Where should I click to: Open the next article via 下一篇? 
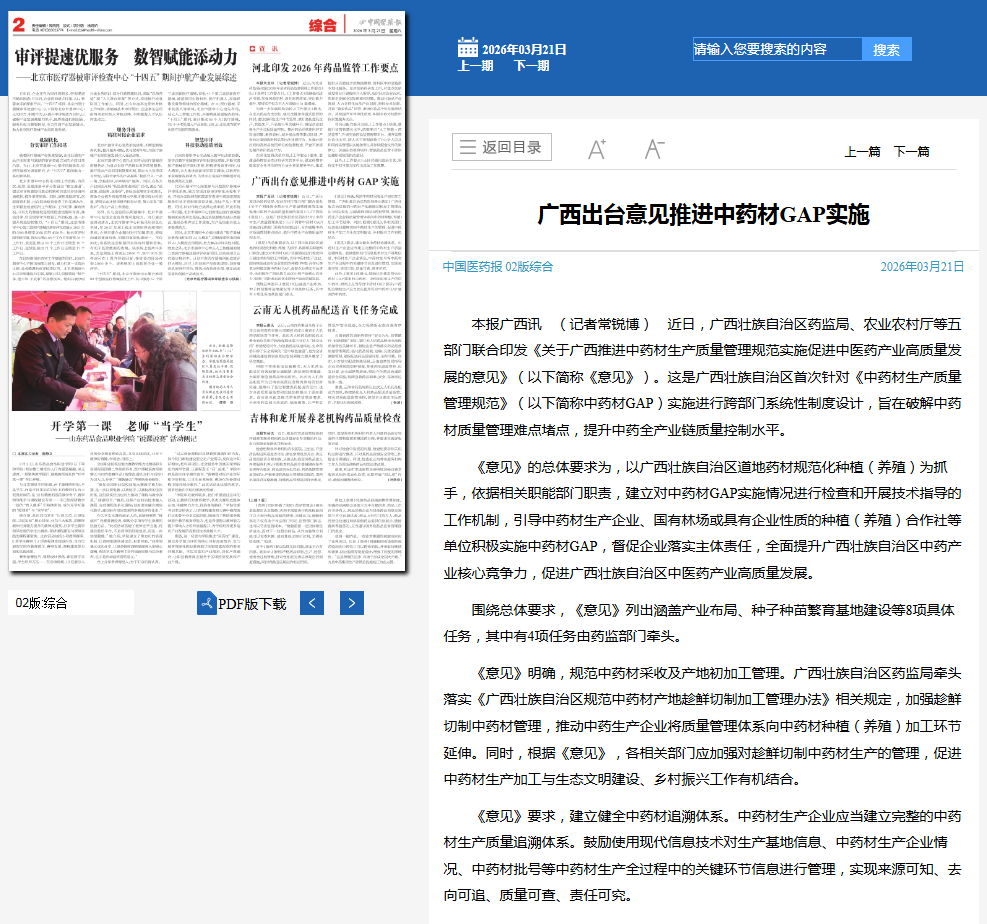click(x=912, y=151)
